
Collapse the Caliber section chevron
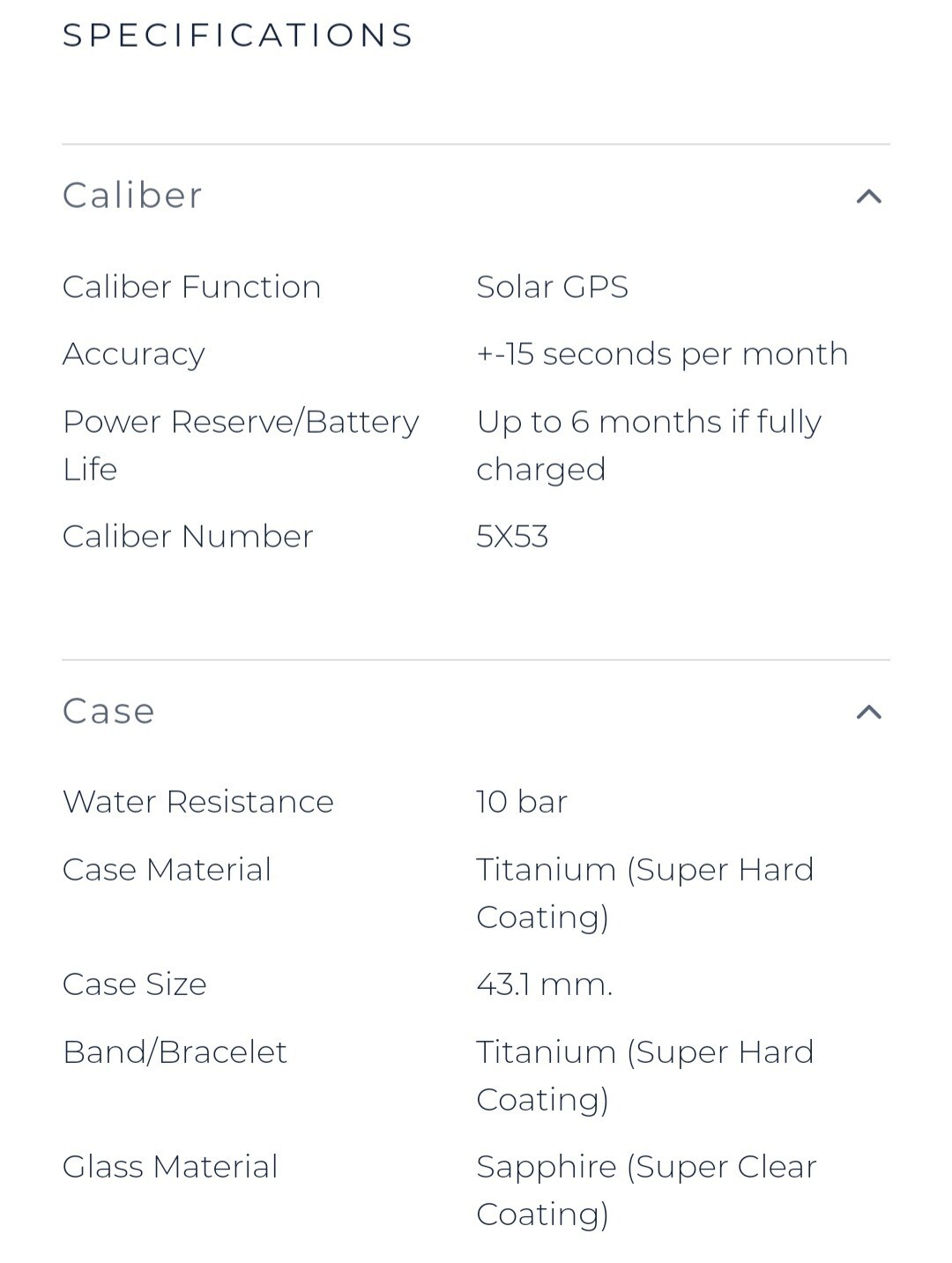869,196
